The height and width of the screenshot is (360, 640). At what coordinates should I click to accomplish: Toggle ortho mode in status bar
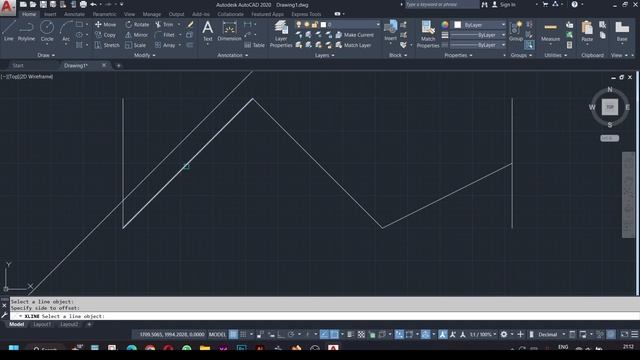click(281, 335)
